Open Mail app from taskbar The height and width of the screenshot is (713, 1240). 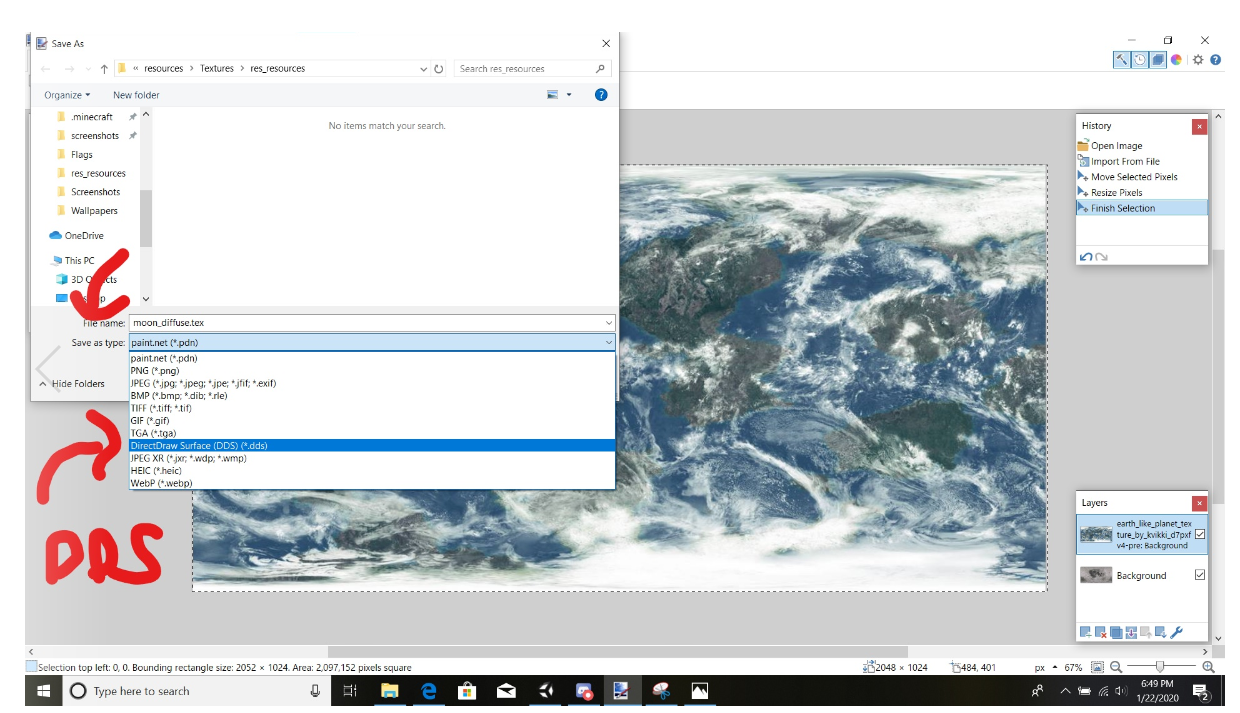point(506,691)
